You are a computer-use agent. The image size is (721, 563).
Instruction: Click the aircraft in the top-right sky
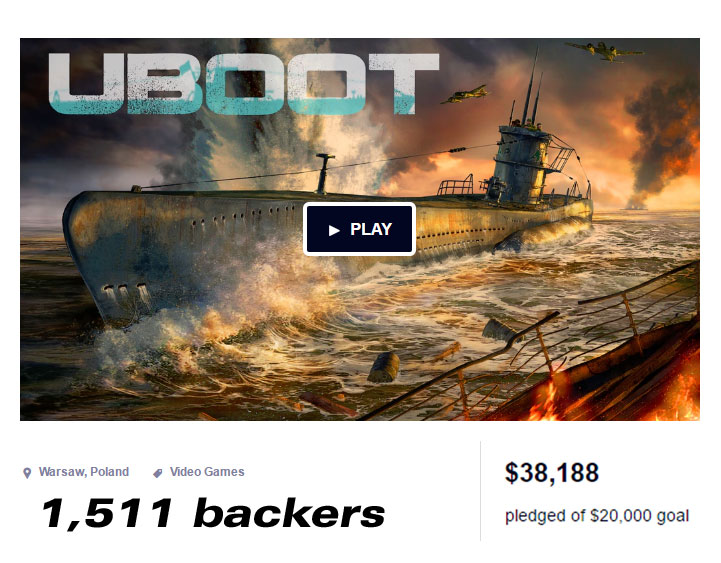pos(605,52)
